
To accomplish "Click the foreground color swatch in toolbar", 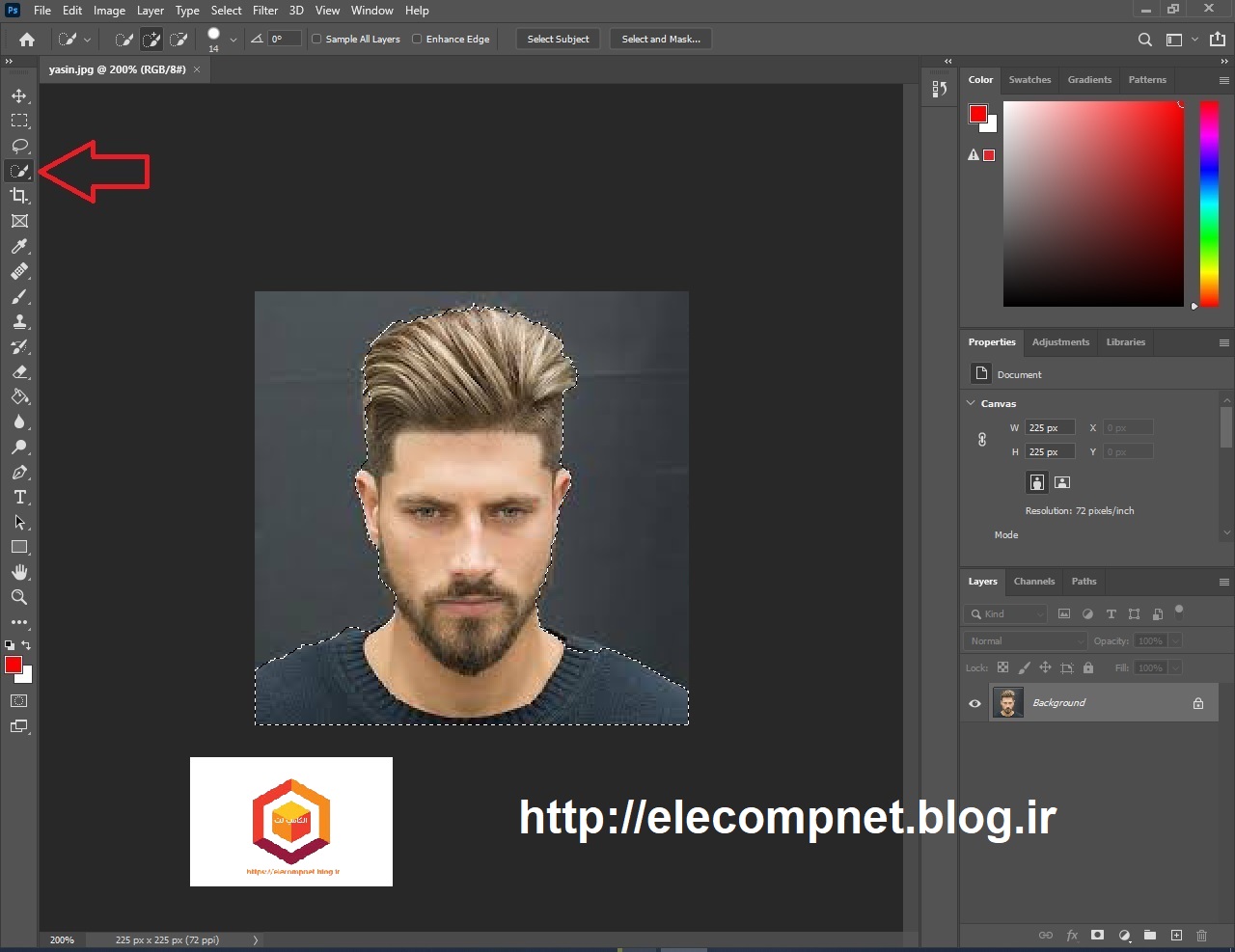I will pos(14,665).
